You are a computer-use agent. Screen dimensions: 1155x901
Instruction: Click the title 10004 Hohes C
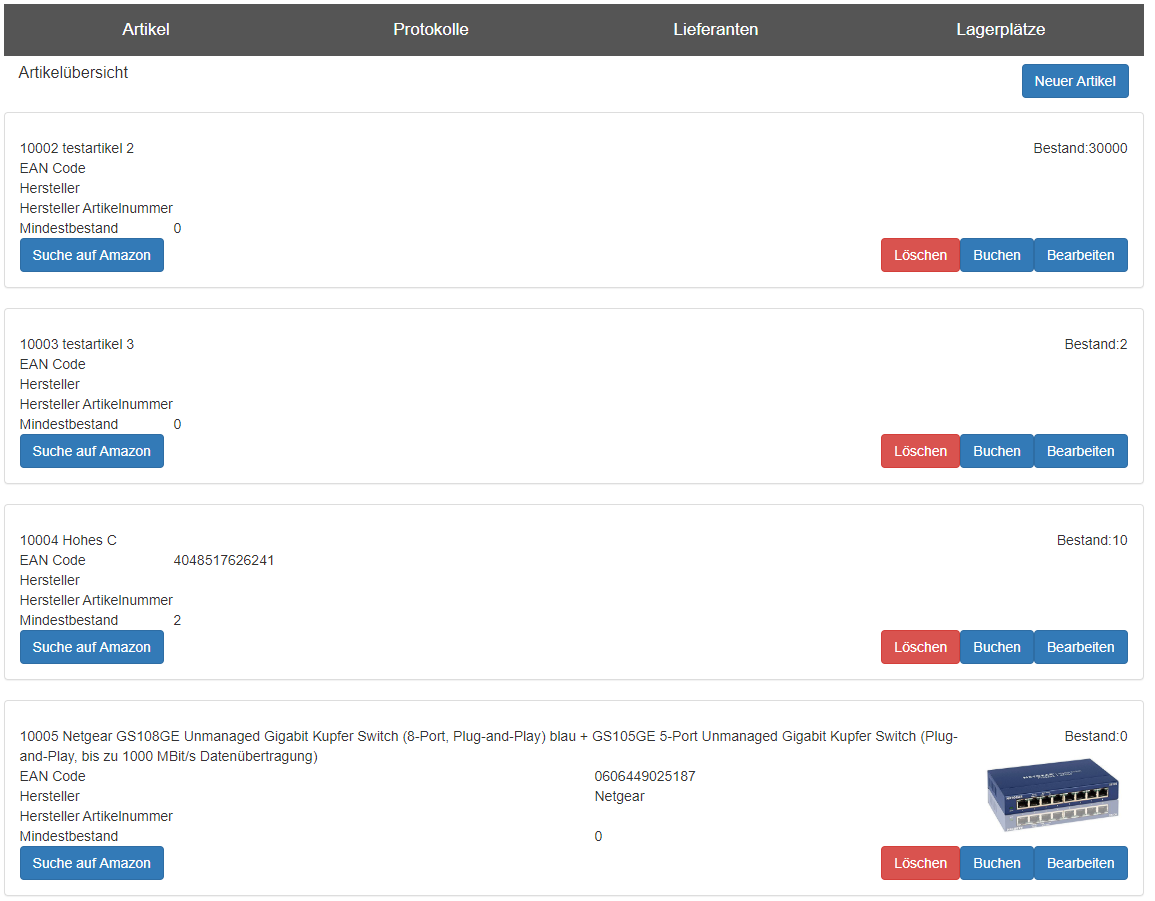(69, 540)
